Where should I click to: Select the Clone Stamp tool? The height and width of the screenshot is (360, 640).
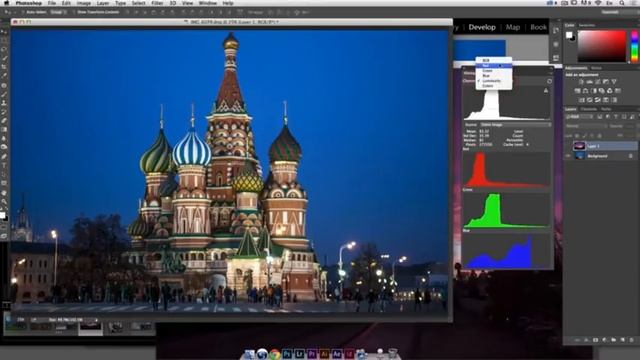pos(4,103)
